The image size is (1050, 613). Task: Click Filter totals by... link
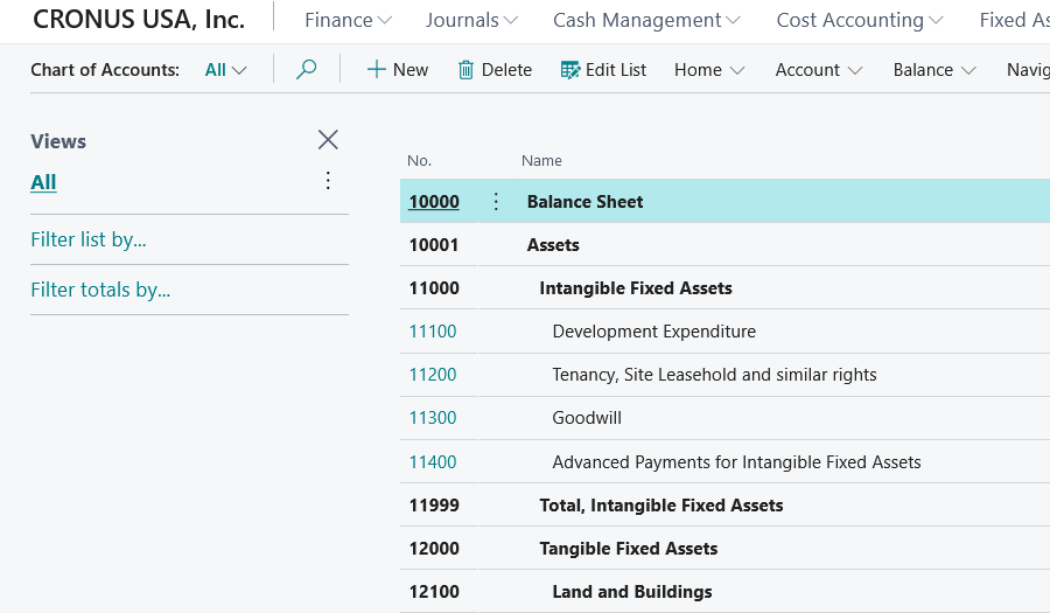tap(100, 290)
